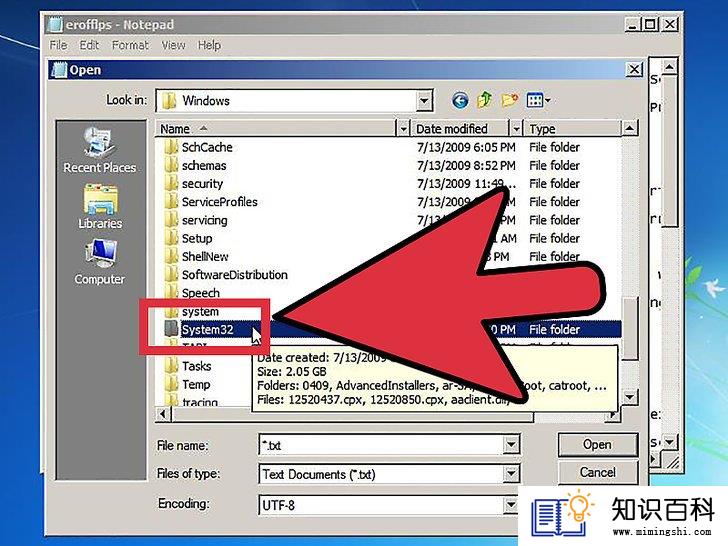Expand the Files of type dropdown
Viewport: 728px width, 546px height.
tap(510, 474)
